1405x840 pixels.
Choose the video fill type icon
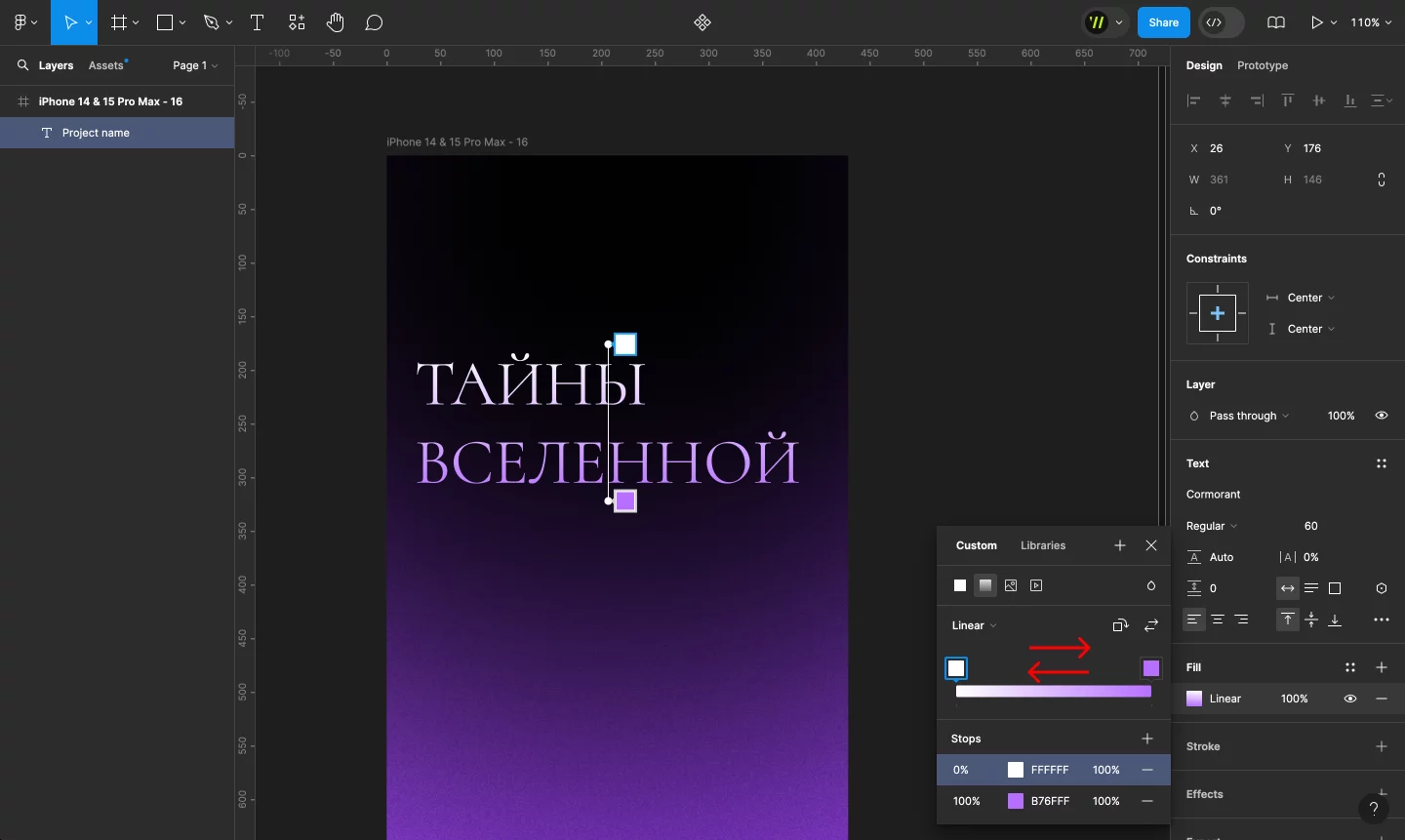1036,585
